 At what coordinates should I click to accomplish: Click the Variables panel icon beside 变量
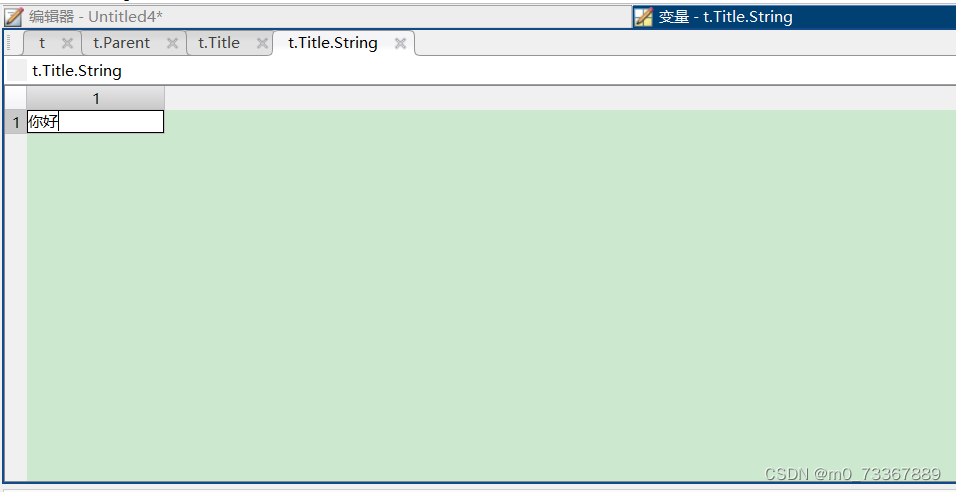click(x=643, y=16)
